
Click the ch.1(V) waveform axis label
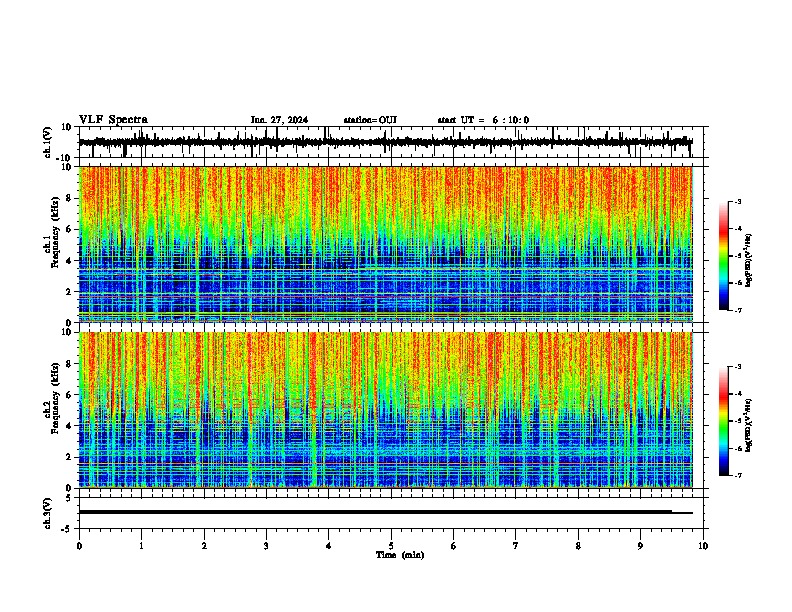pyautogui.click(x=48, y=142)
